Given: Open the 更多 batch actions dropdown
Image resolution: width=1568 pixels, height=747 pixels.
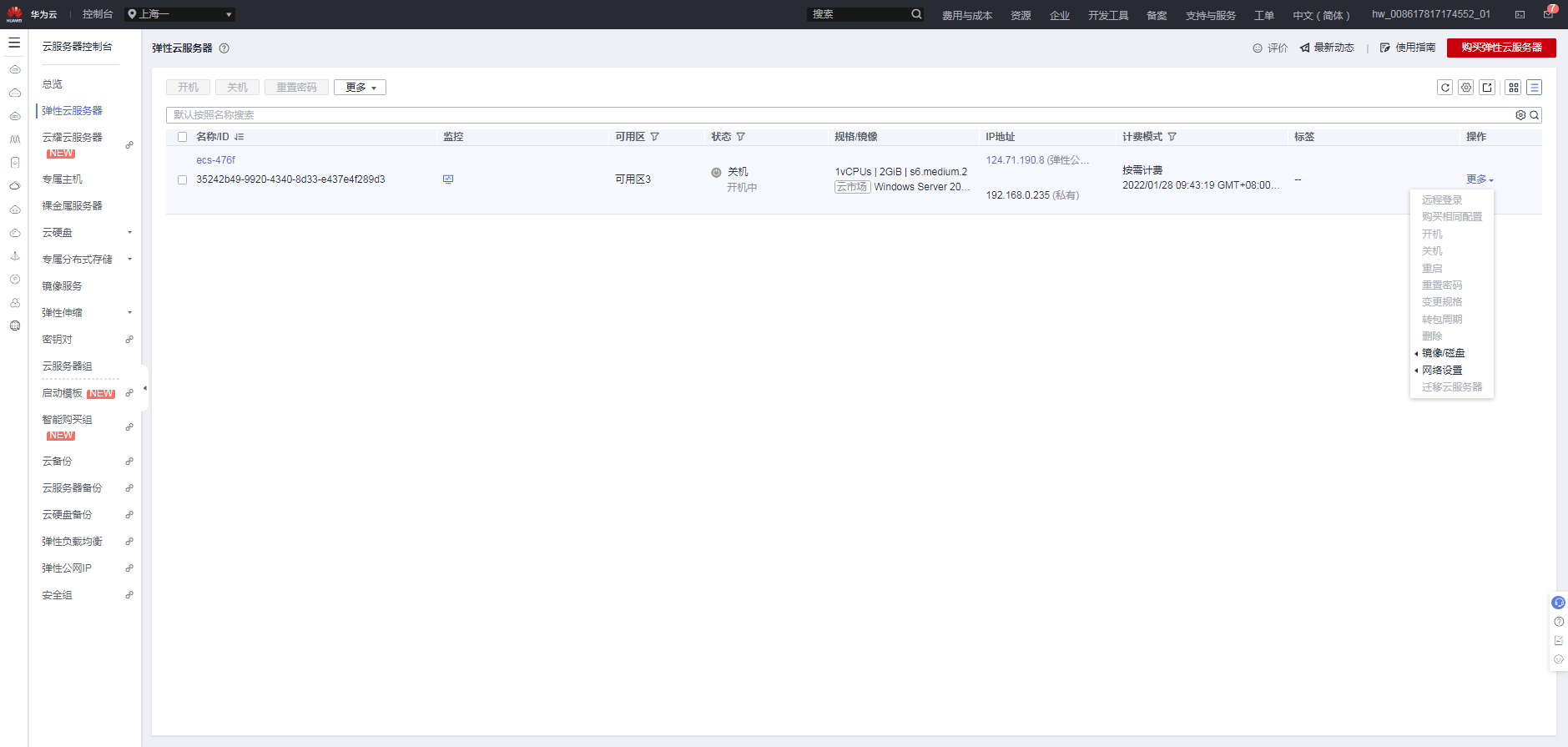Looking at the screenshot, I should tap(360, 88).
